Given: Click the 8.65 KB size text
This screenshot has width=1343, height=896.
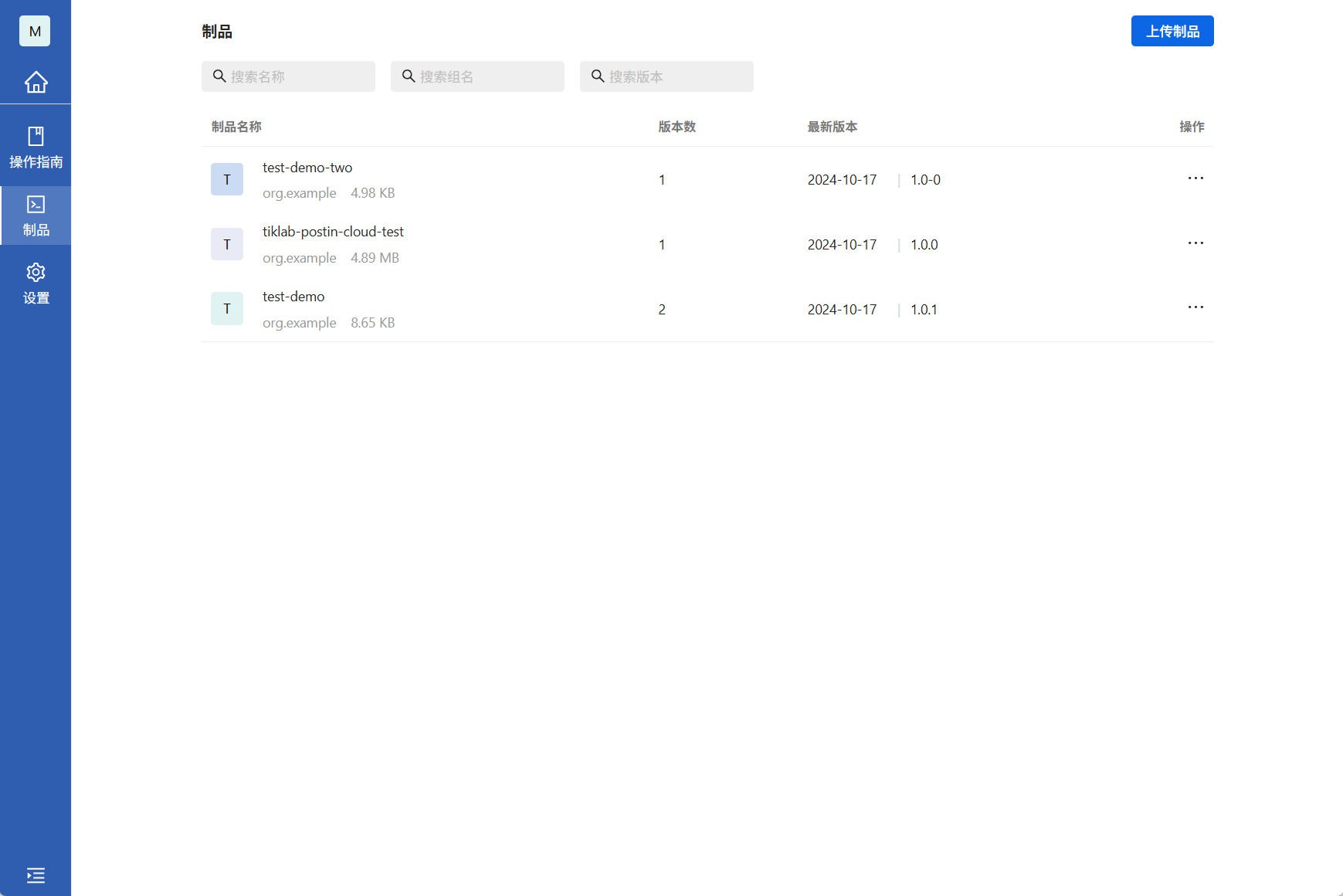Looking at the screenshot, I should coord(373,323).
